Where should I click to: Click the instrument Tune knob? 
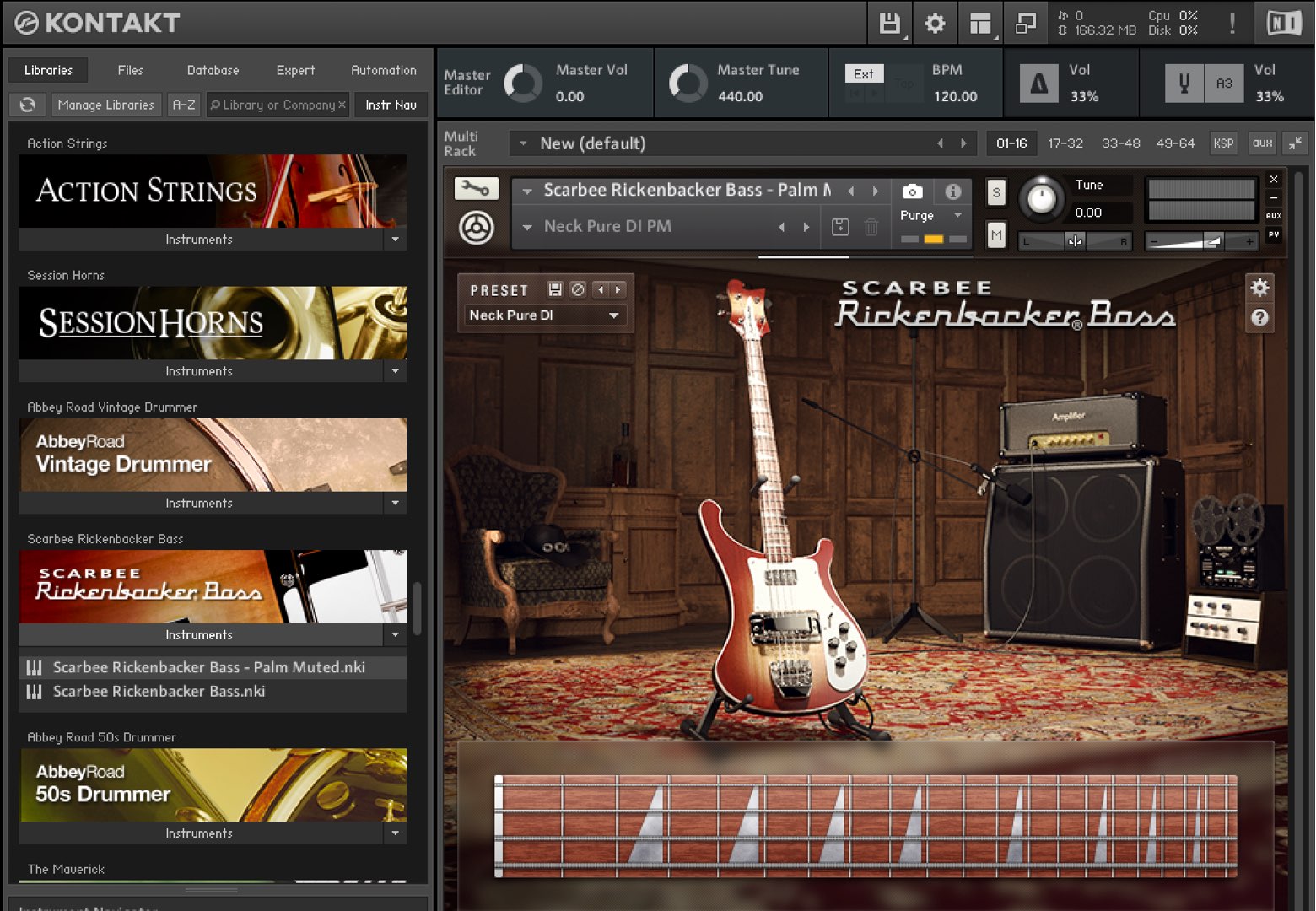click(x=1042, y=198)
